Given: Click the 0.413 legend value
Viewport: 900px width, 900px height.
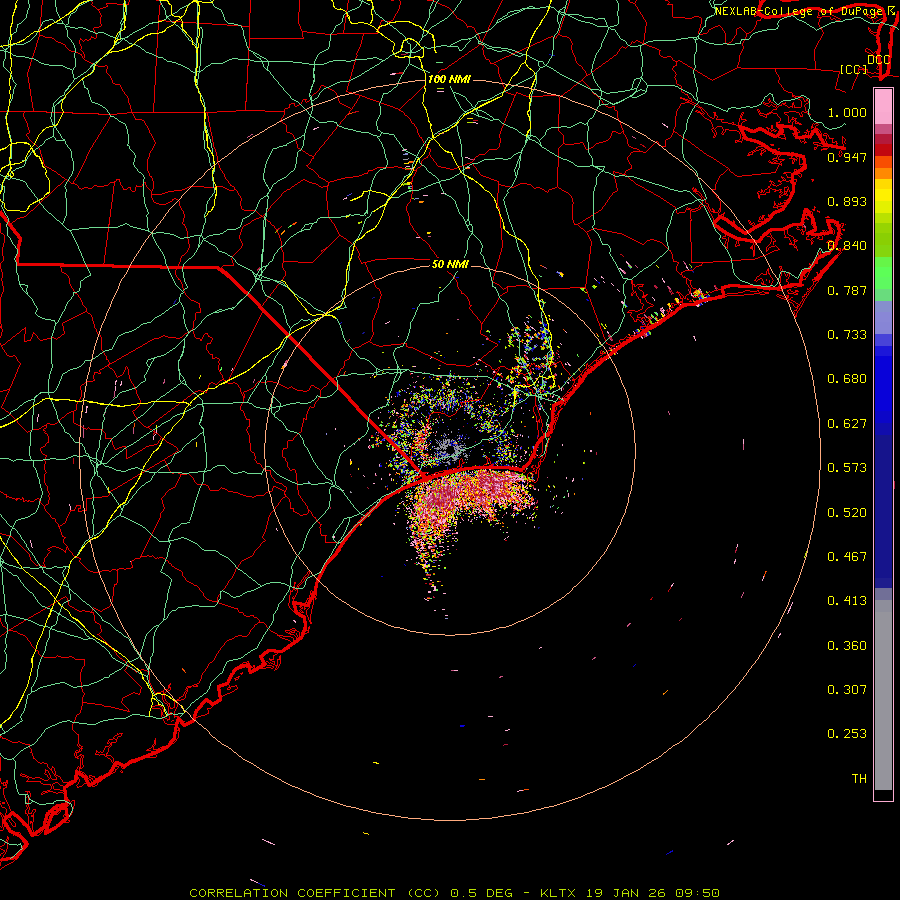Looking at the screenshot, I should 847,601.
